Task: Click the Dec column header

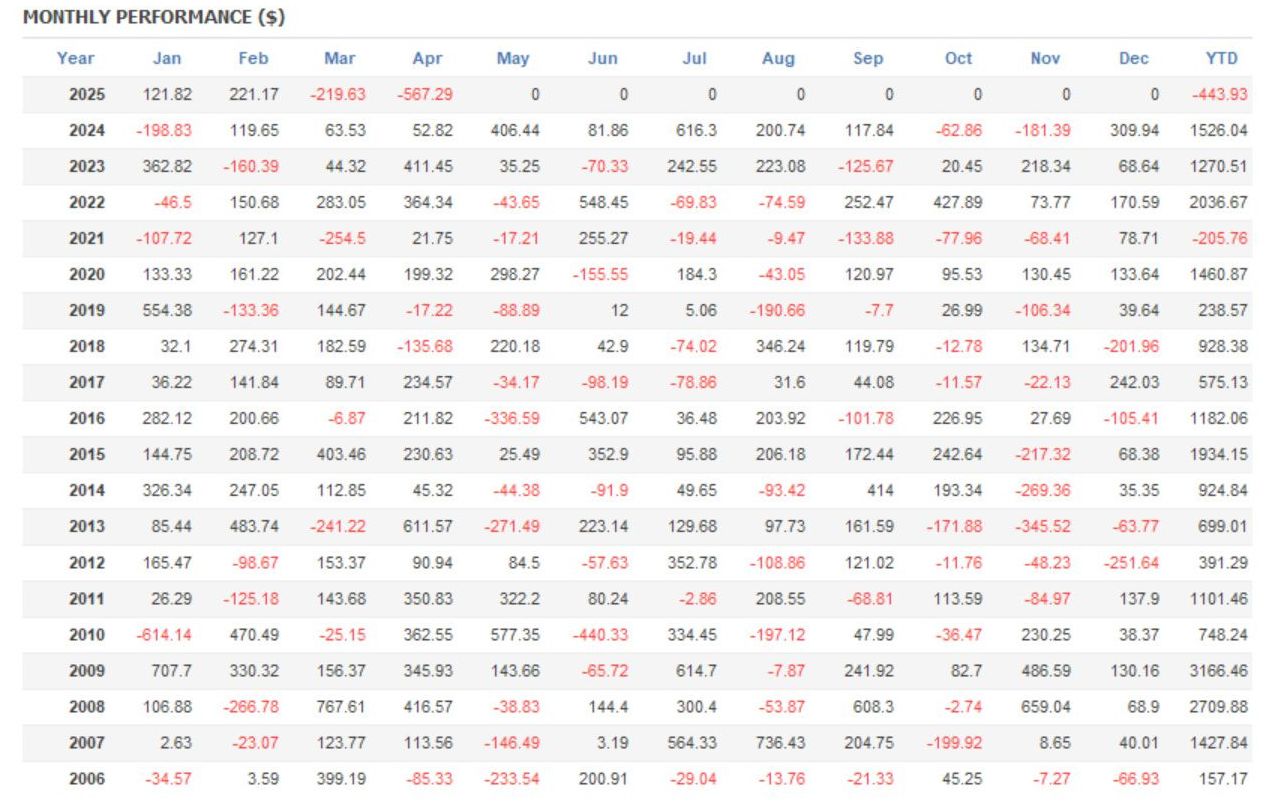Action: pyautogui.click(x=1134, y=58)
